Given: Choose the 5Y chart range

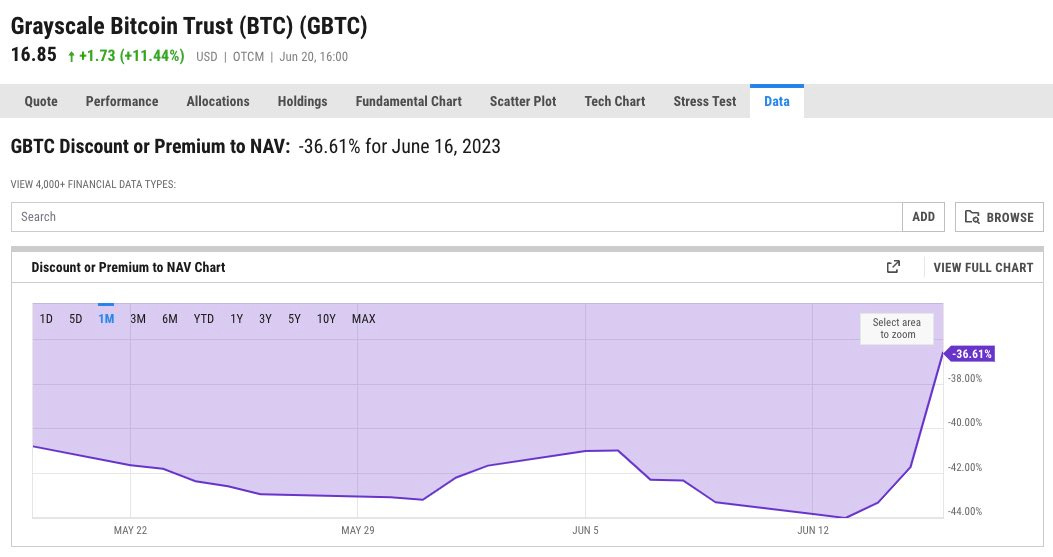Looking at the screenshot, I should point(294,319).
